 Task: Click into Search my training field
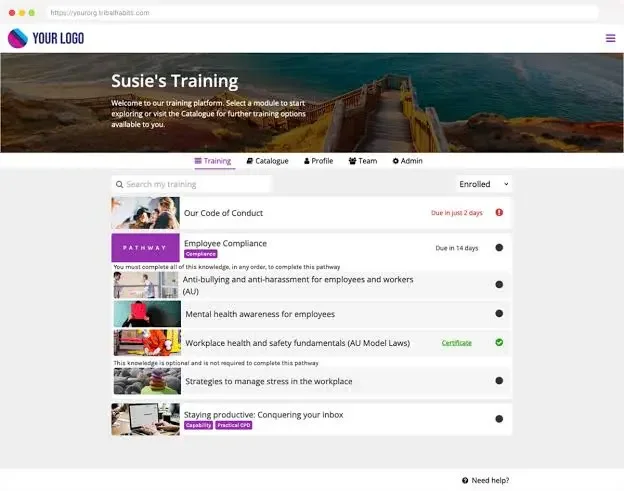pyautogui.click(x=192, y=184)
